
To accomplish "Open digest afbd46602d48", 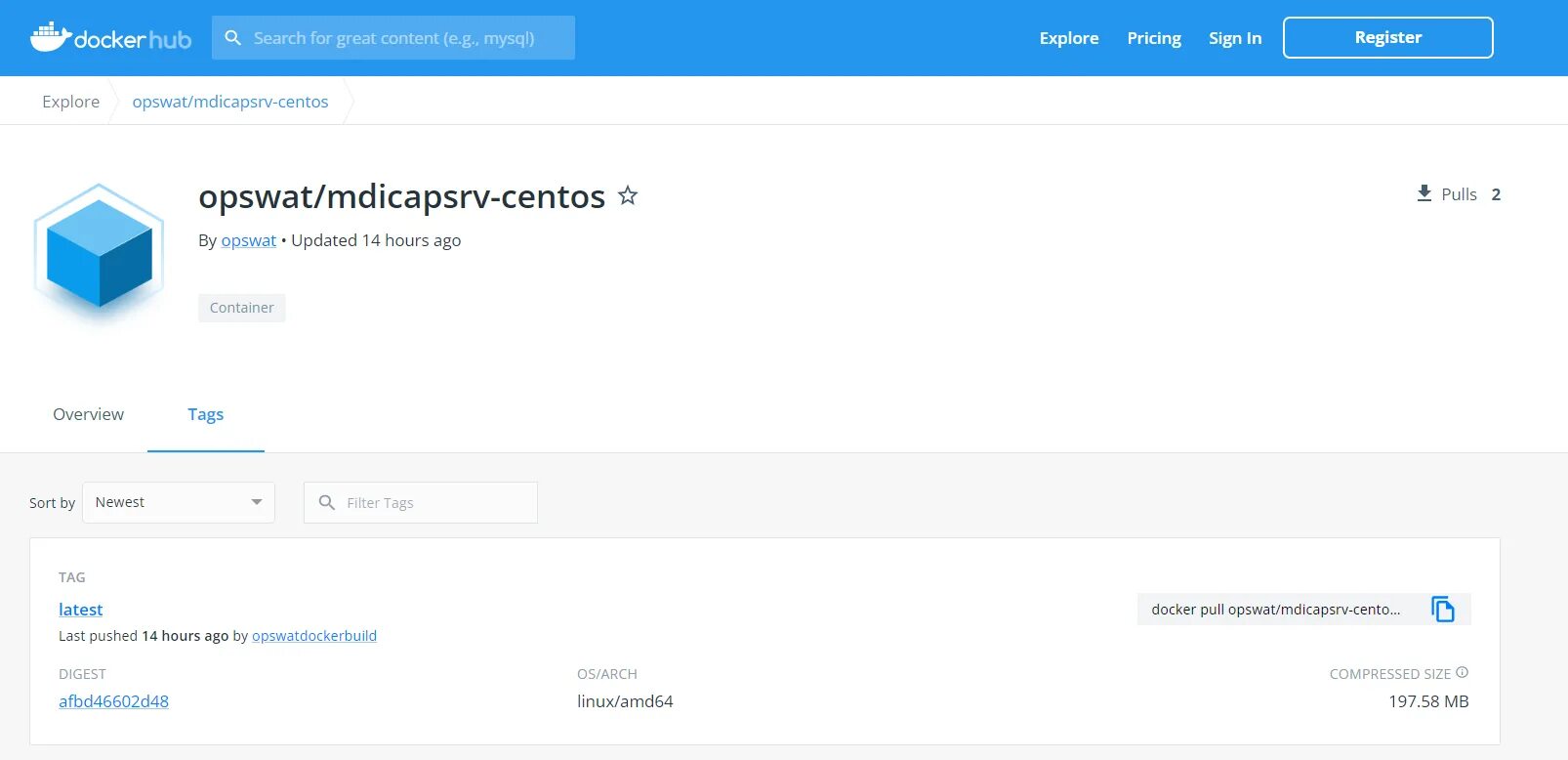I will (113, 701).
